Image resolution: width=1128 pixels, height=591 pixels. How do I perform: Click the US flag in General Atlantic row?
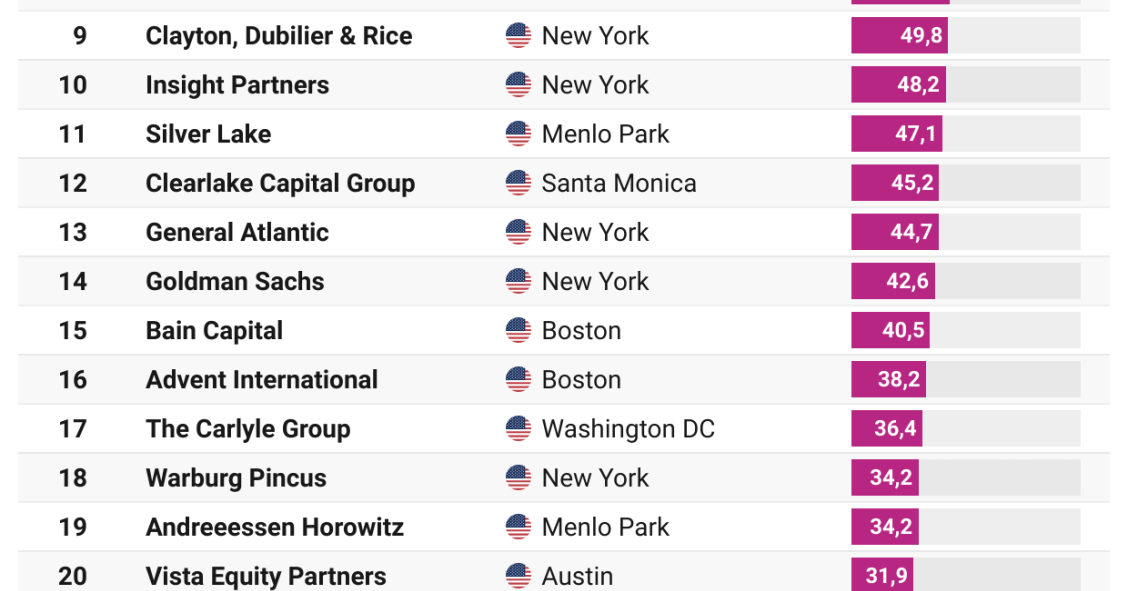518,232
